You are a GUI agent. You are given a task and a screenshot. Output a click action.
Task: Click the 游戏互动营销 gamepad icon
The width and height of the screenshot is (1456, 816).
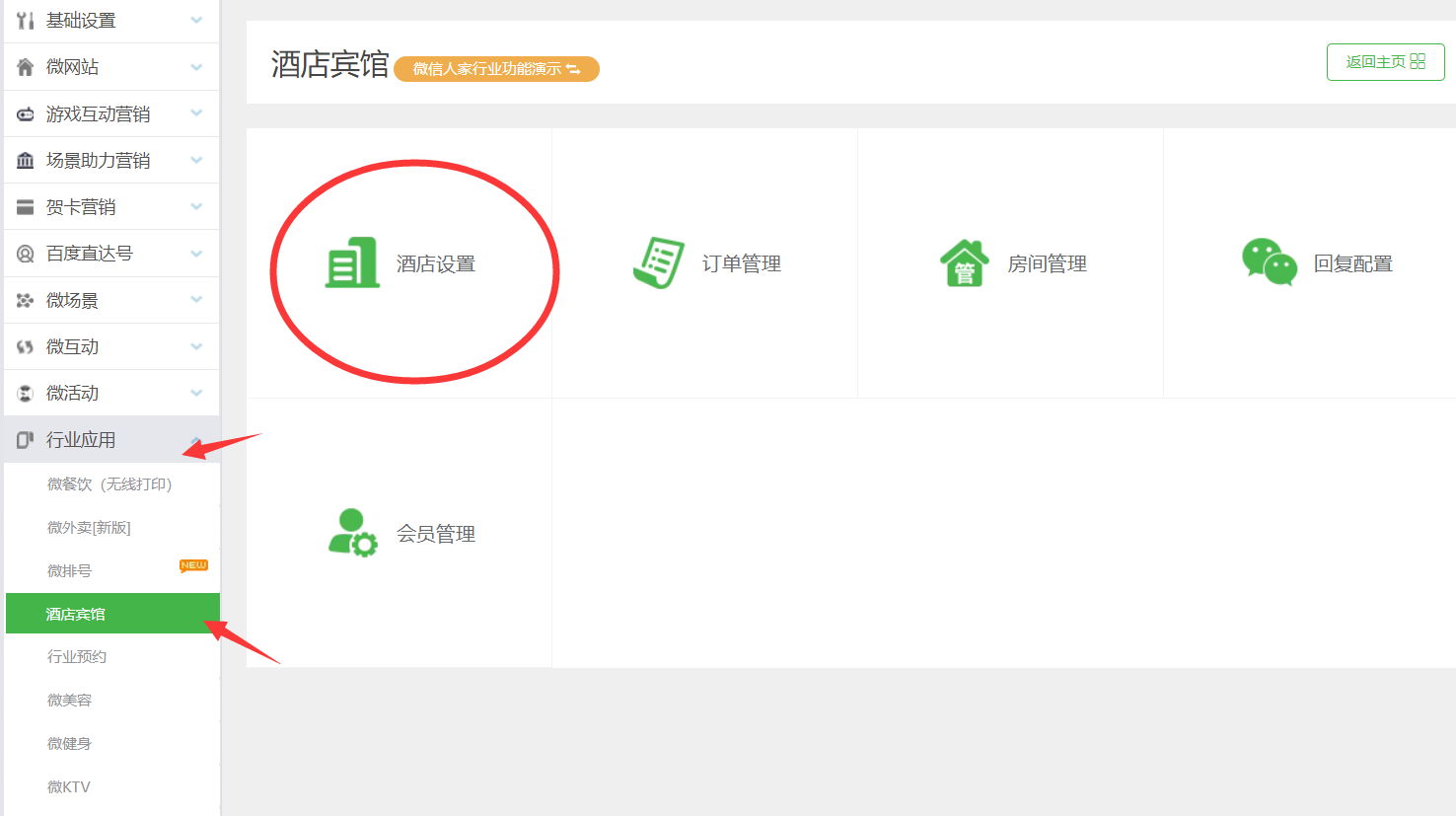click(26, 114)
